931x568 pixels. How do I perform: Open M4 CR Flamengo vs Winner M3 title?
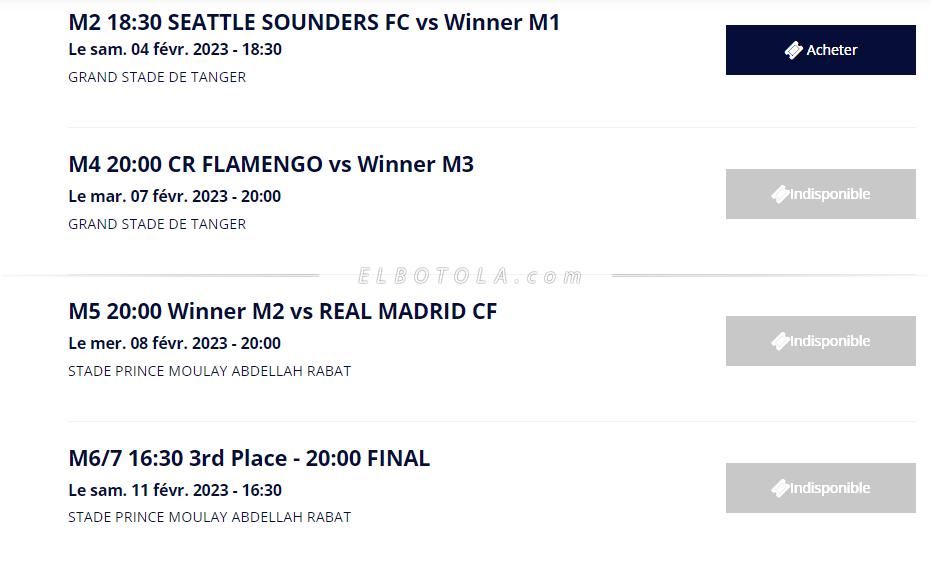pos(271,164)
